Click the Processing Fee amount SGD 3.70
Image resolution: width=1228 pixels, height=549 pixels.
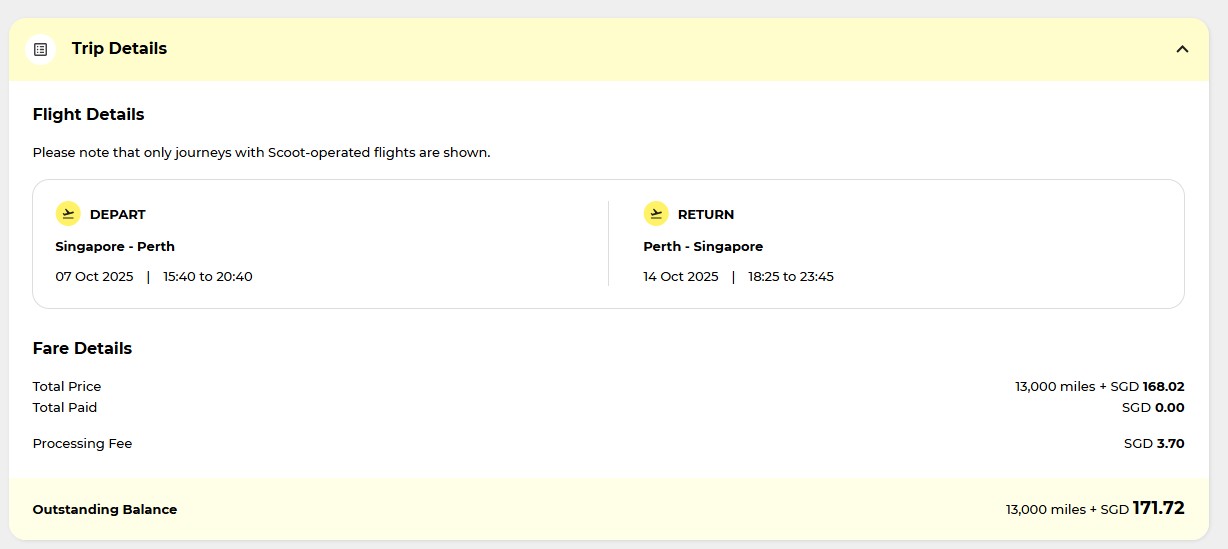pos(1154,444)
